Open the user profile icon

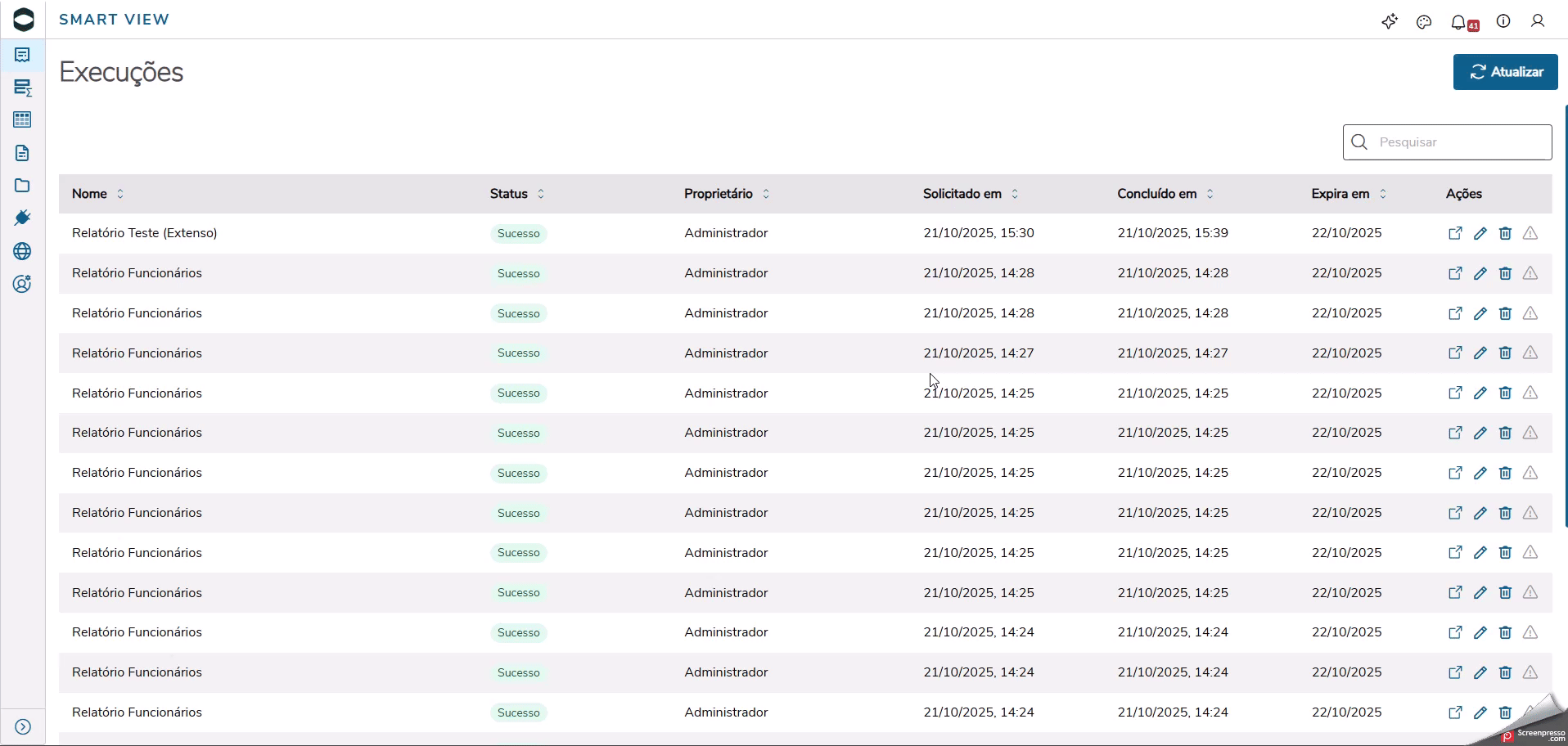click(x=1538, y=21)
